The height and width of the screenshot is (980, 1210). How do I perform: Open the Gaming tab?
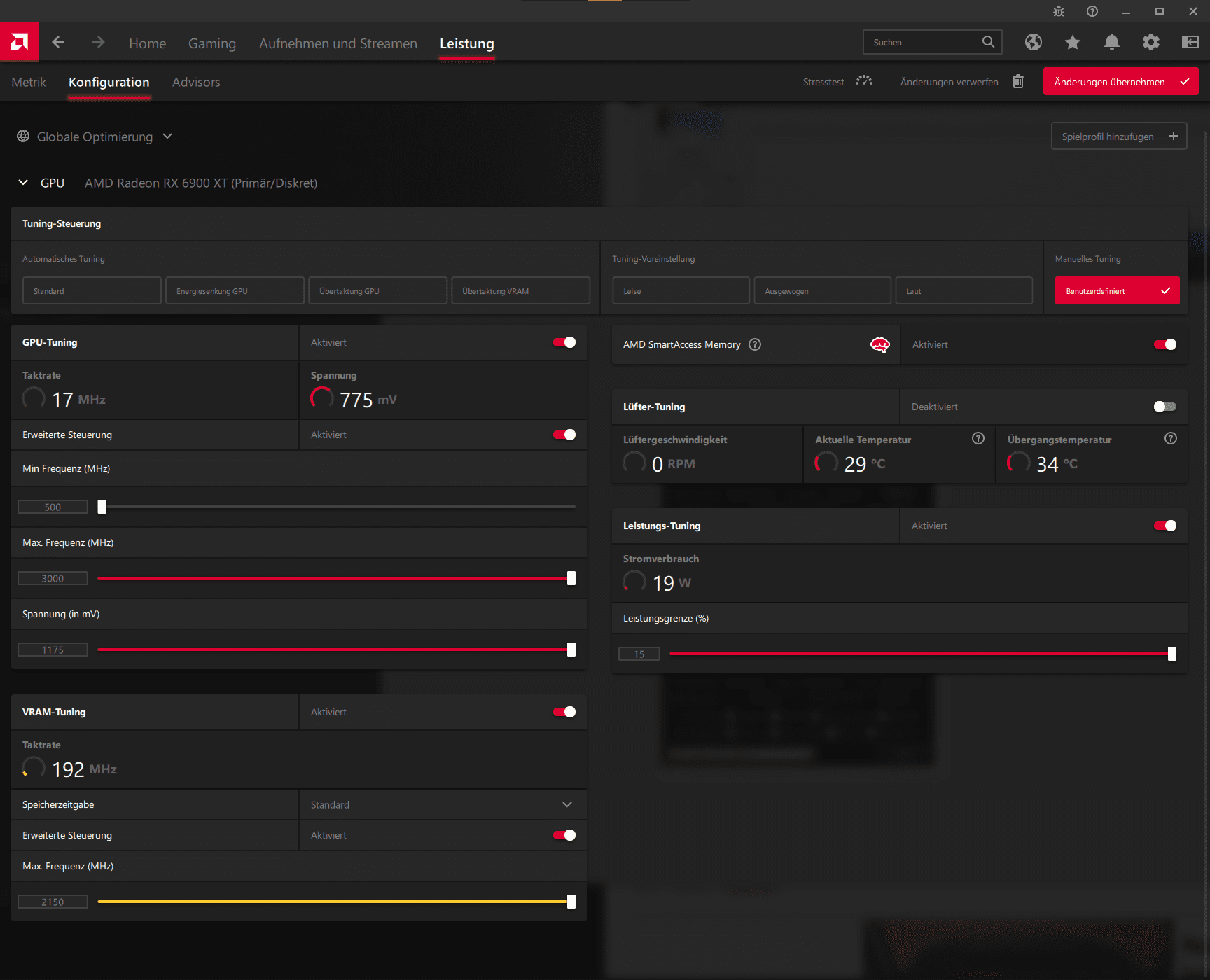pos(212,43)
